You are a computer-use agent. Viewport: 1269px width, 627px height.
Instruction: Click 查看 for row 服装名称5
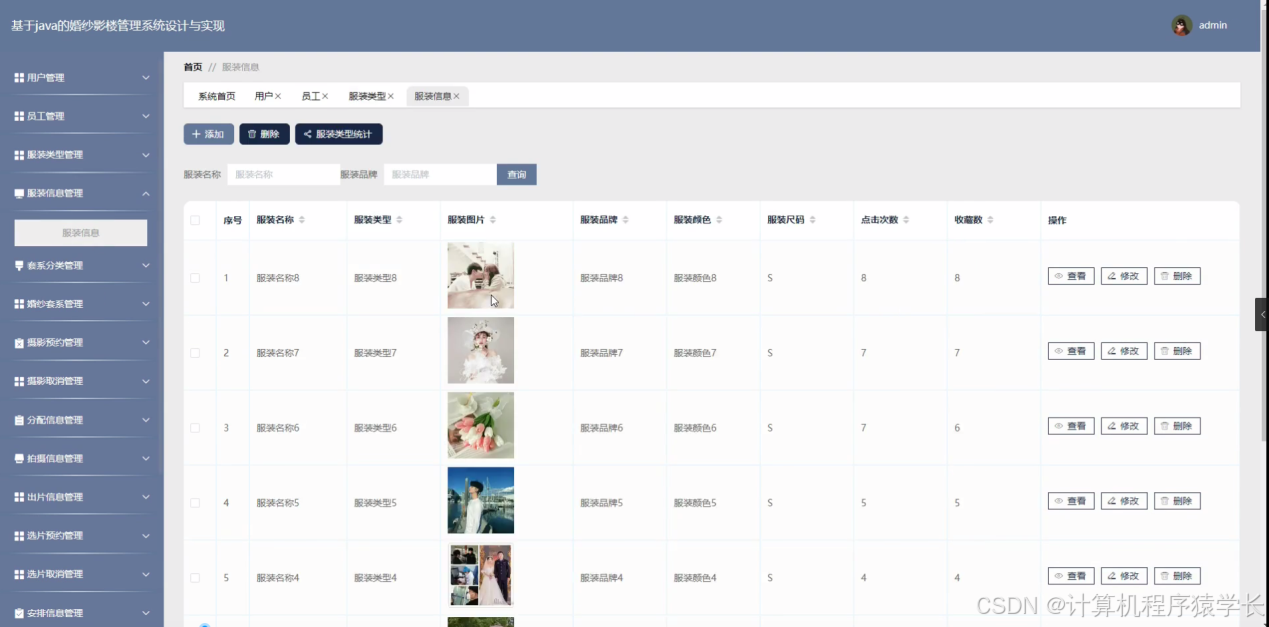pos(1071,501)
